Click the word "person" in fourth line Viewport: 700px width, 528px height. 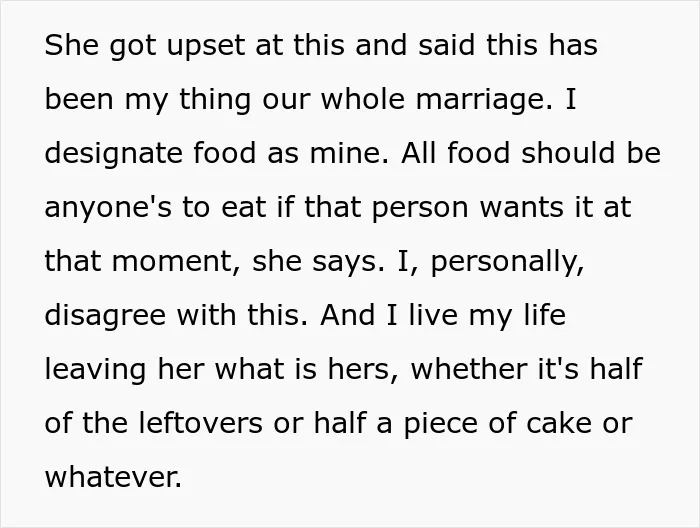click(x=420, y=209)
